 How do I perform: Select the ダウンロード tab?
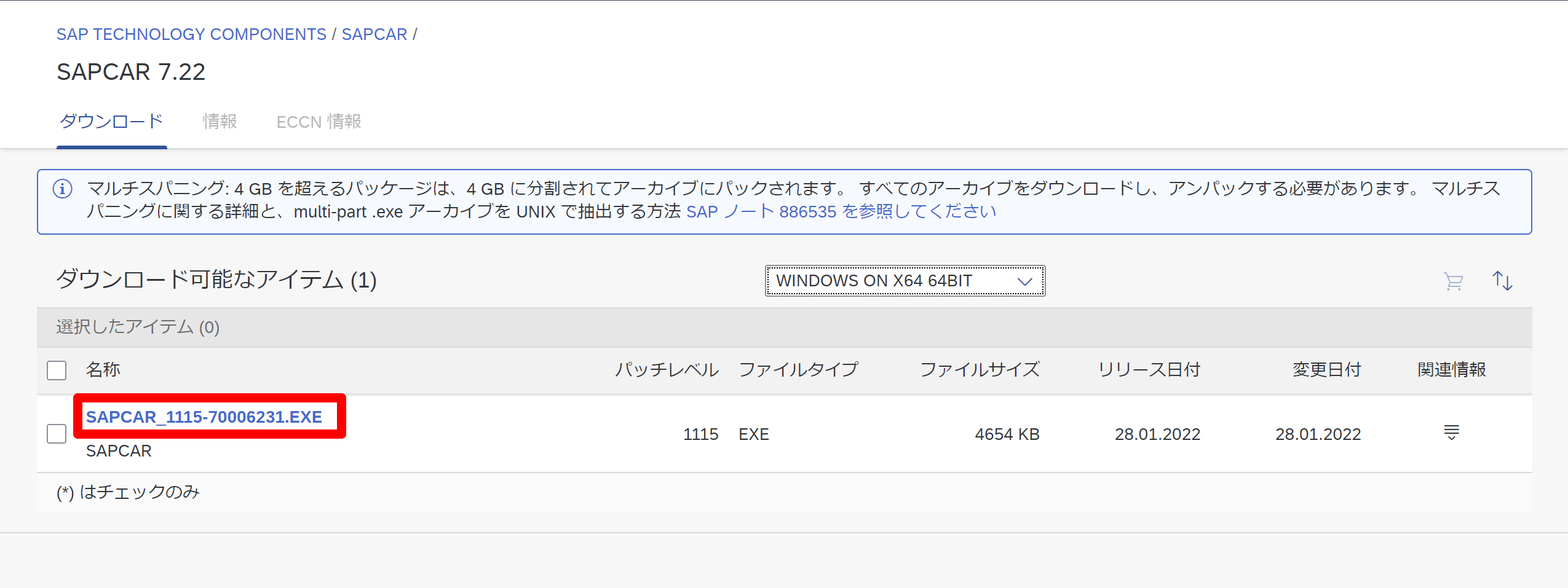point(111,122)
